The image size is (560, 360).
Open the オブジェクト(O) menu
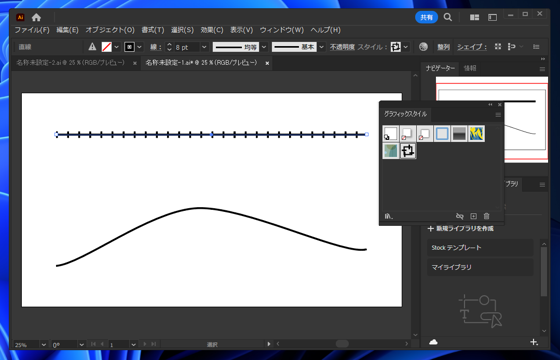pyautogui.click(x=110, y=30)
